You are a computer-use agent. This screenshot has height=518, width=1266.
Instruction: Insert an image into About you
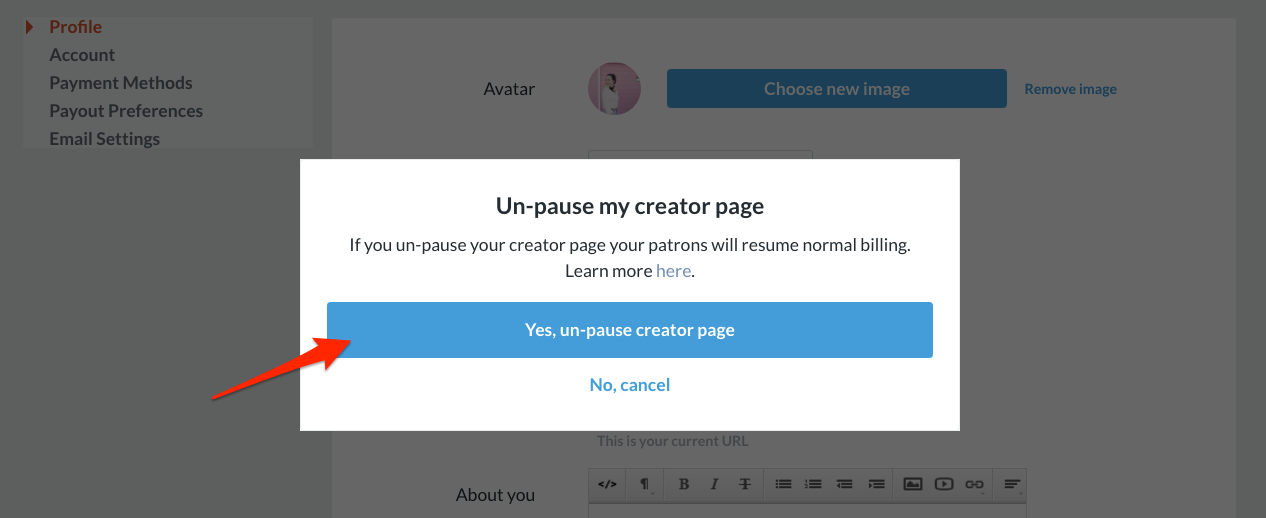(x=912, y=484)
